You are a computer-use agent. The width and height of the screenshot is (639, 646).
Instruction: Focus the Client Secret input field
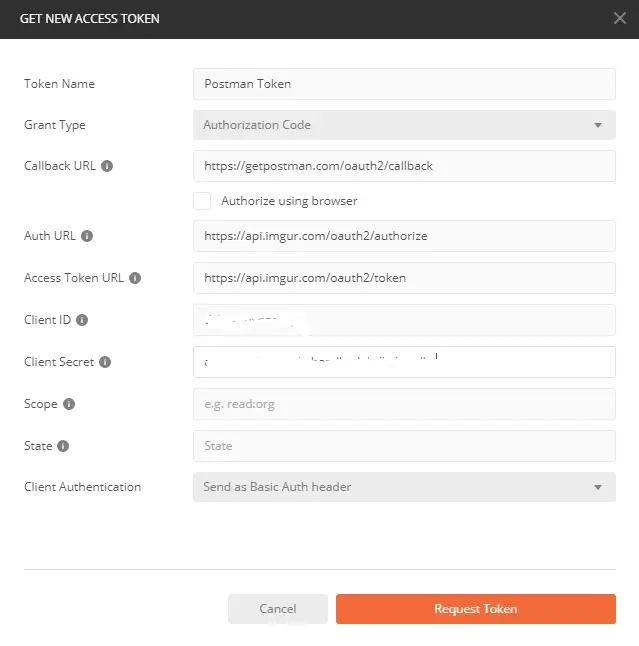[x=404, y=362]
